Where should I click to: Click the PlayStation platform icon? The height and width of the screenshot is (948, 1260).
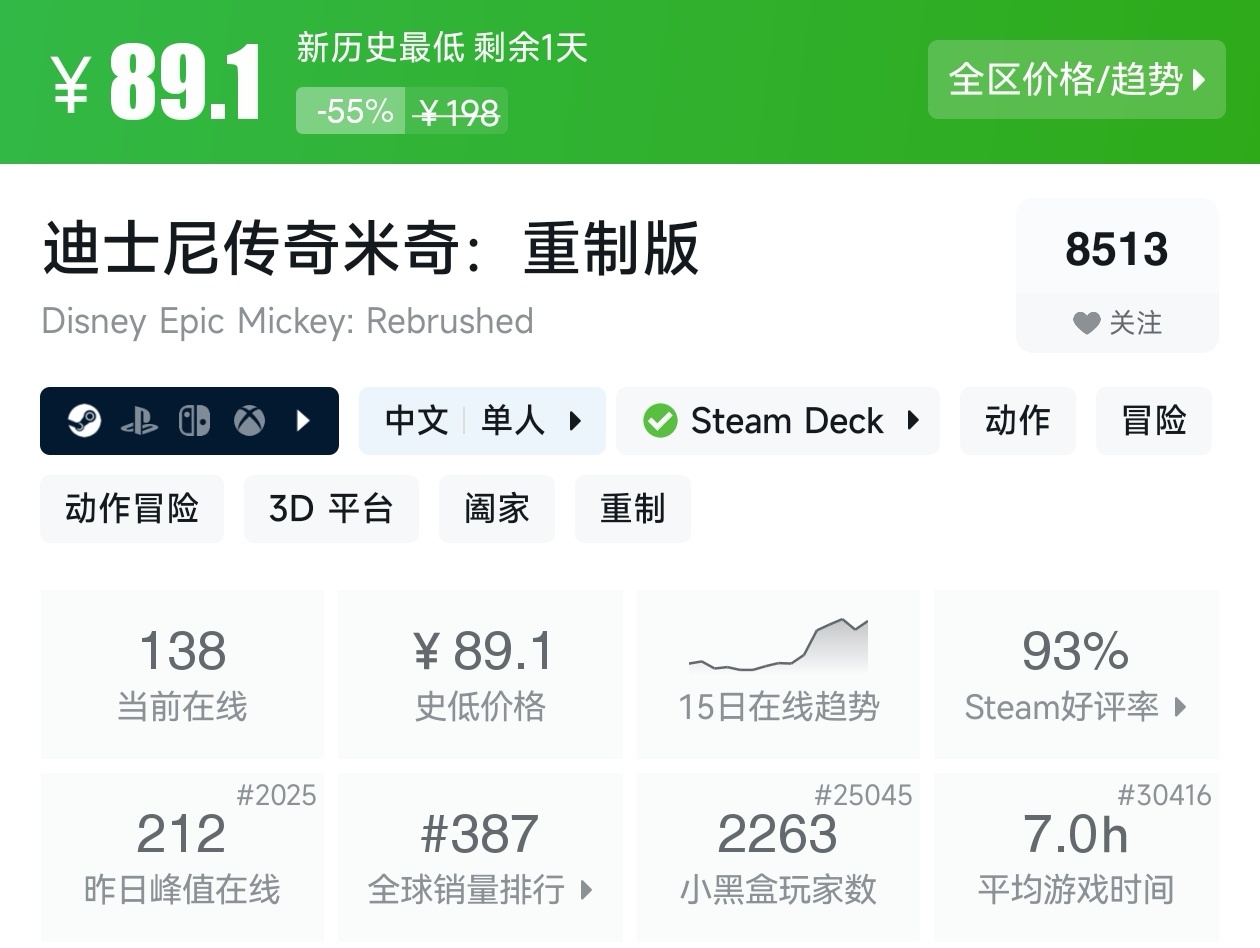point(139,421)
